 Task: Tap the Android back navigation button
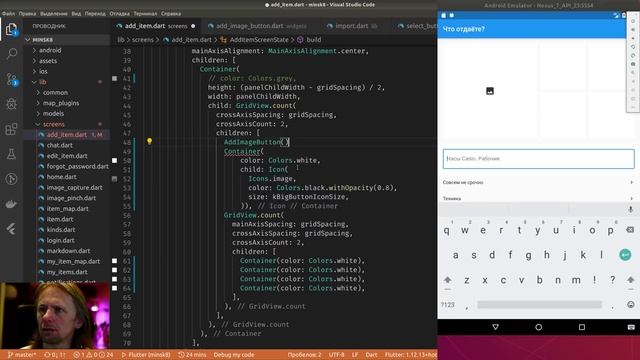point(496,327)
